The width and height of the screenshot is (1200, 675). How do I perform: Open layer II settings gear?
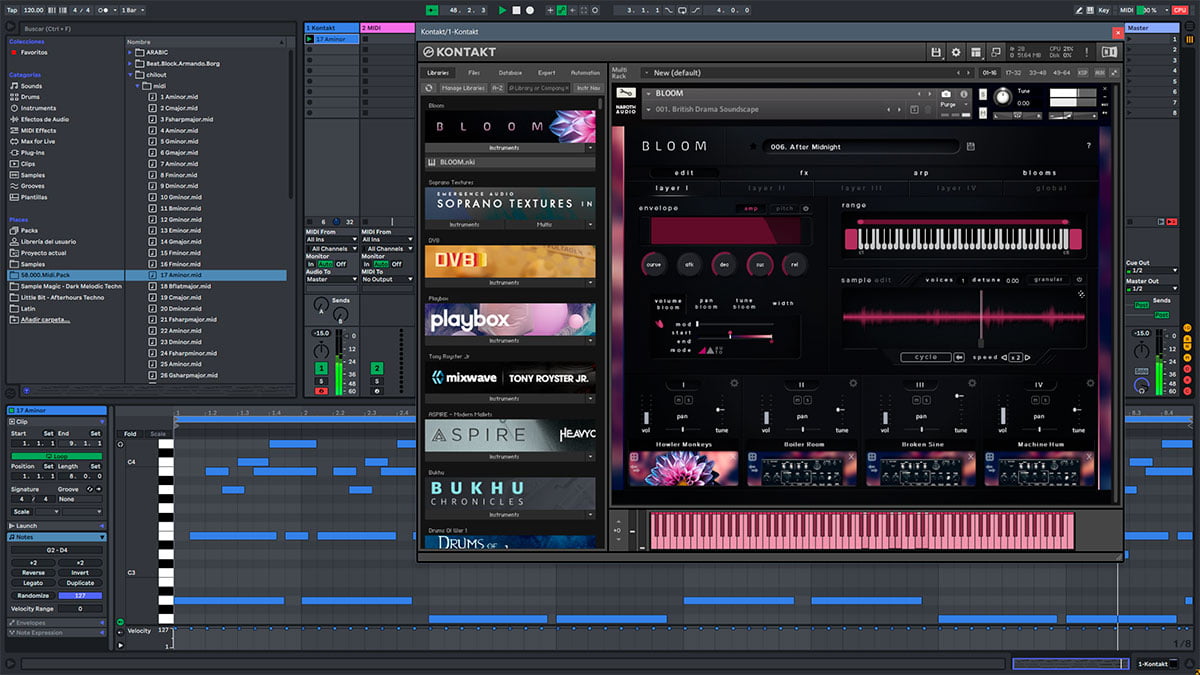[x=852, y=383]
